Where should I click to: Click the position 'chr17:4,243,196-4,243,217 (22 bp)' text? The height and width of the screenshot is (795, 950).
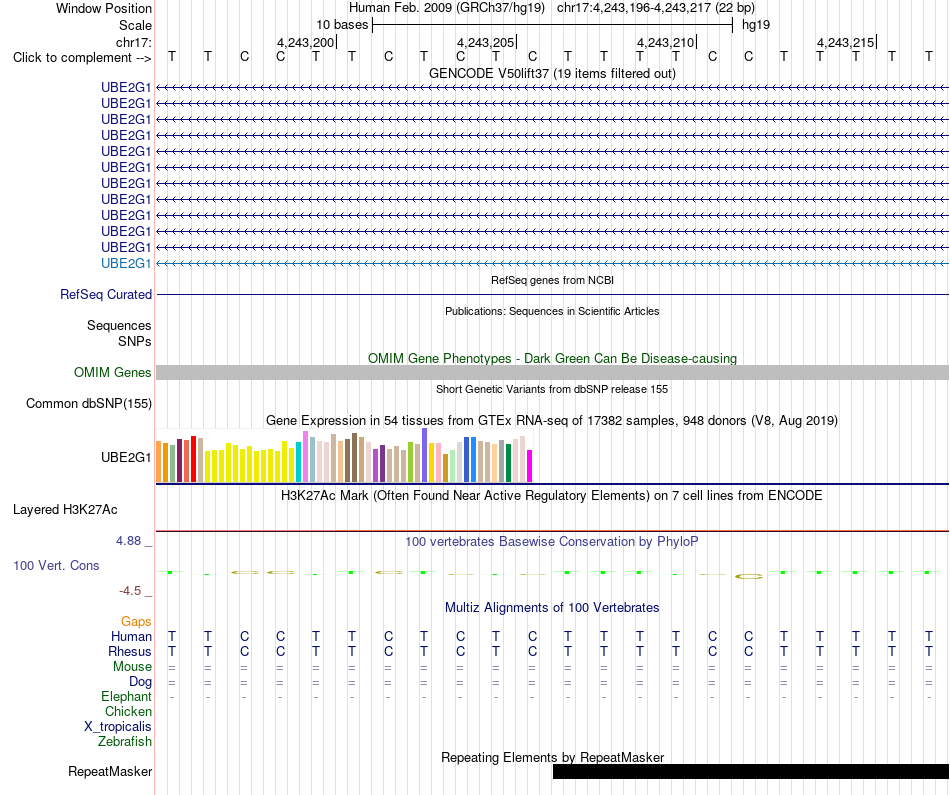[x=656, y=8]
